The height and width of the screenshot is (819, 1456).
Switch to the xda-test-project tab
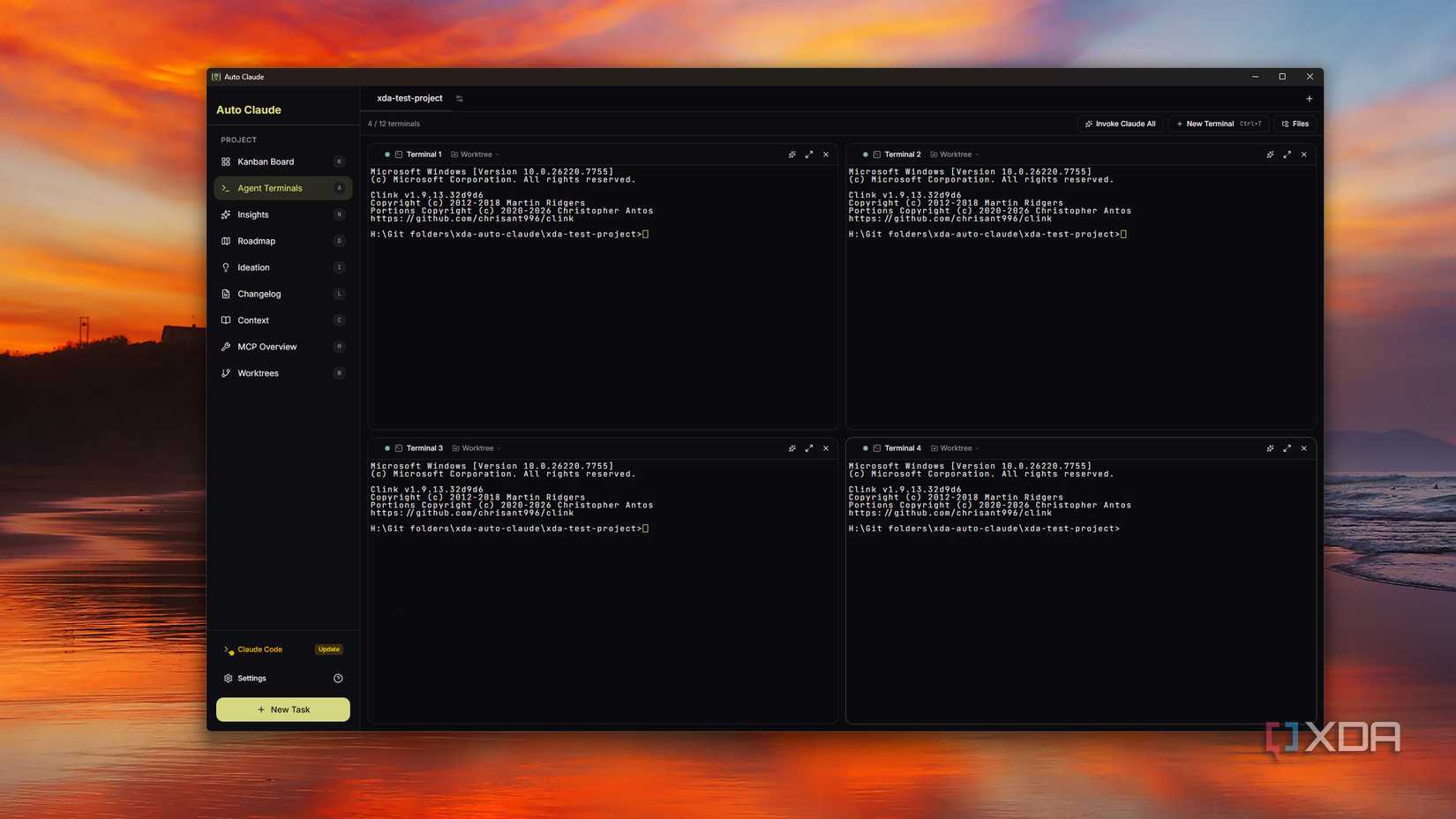(409, 98)
